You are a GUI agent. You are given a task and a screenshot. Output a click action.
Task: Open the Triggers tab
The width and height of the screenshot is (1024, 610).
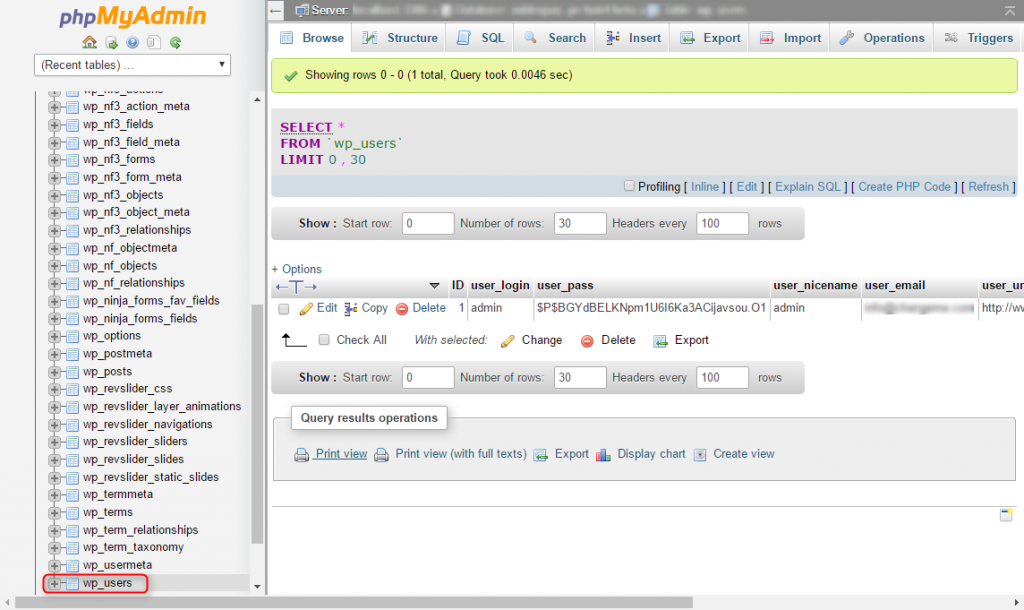point(979,38)
